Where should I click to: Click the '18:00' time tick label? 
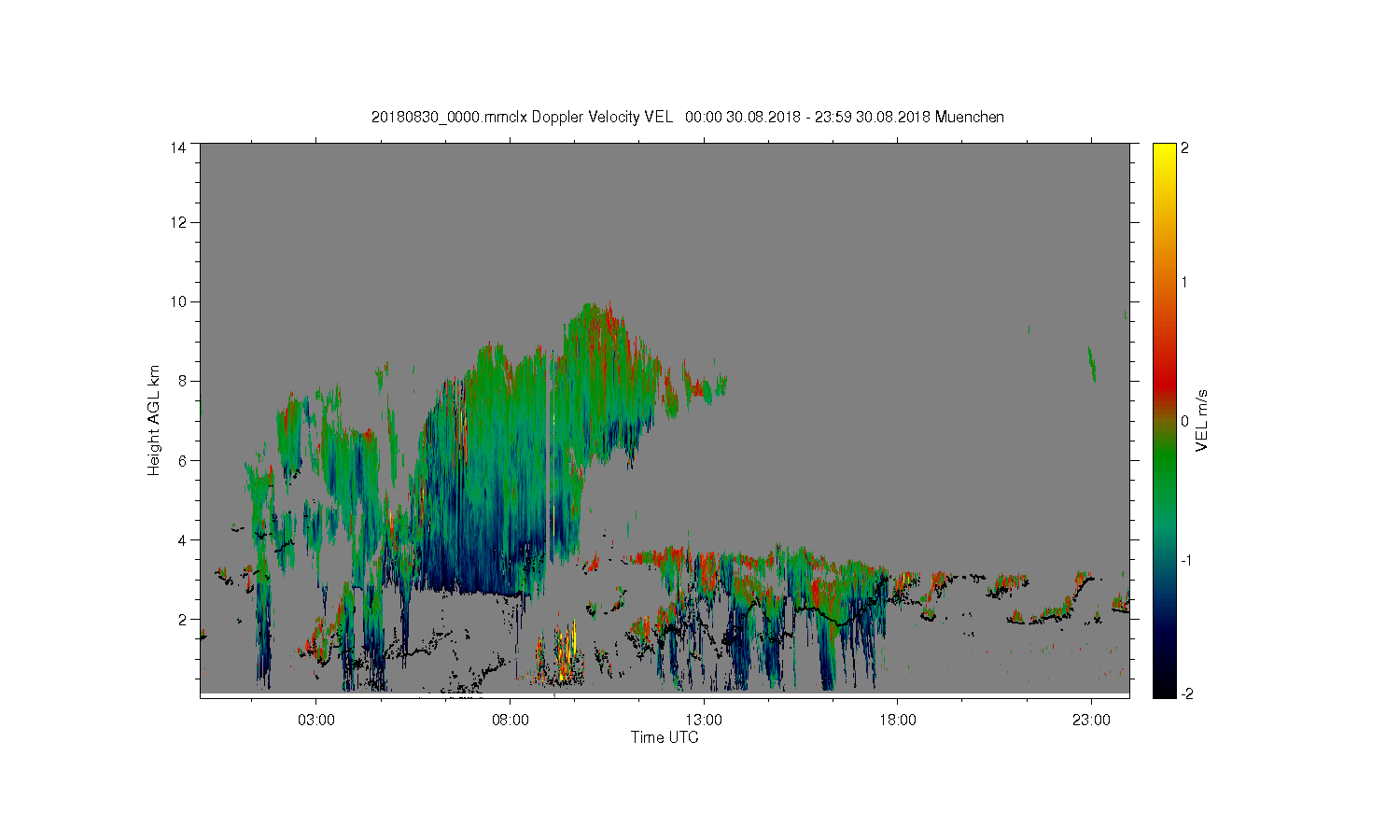tap(898, 721)
